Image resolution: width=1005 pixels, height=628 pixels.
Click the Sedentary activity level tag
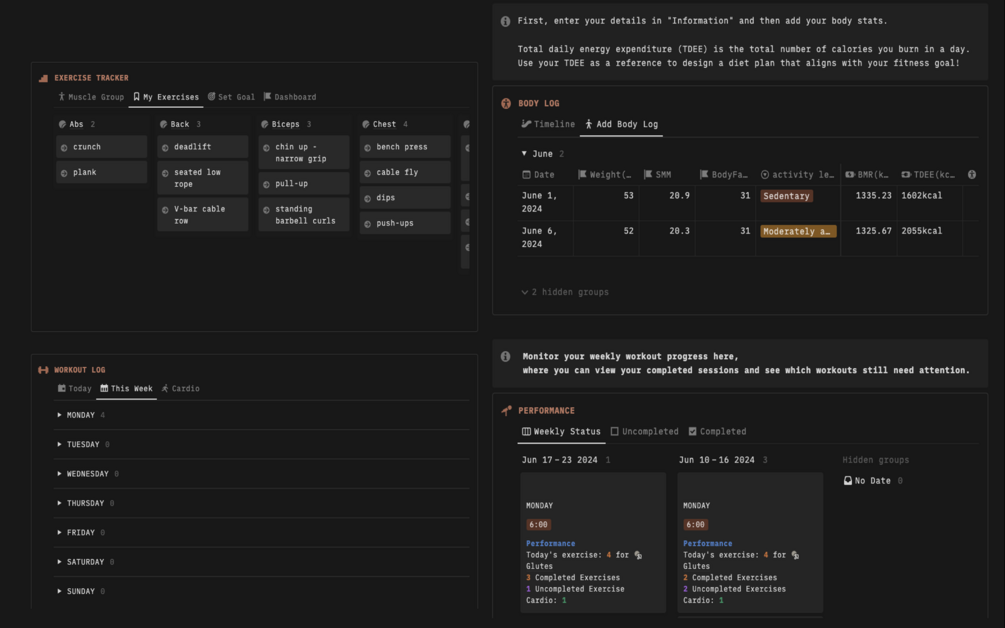[786, 196]
